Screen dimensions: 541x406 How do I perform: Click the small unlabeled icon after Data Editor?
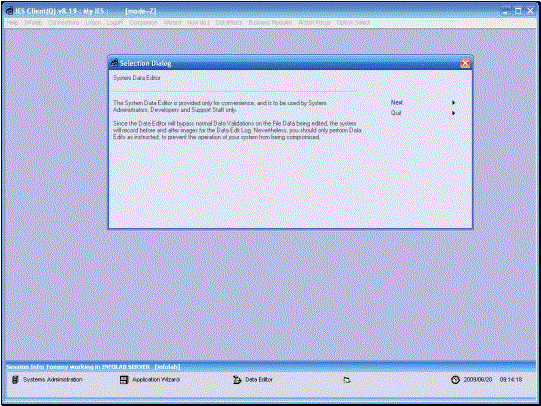coord(347,380)
